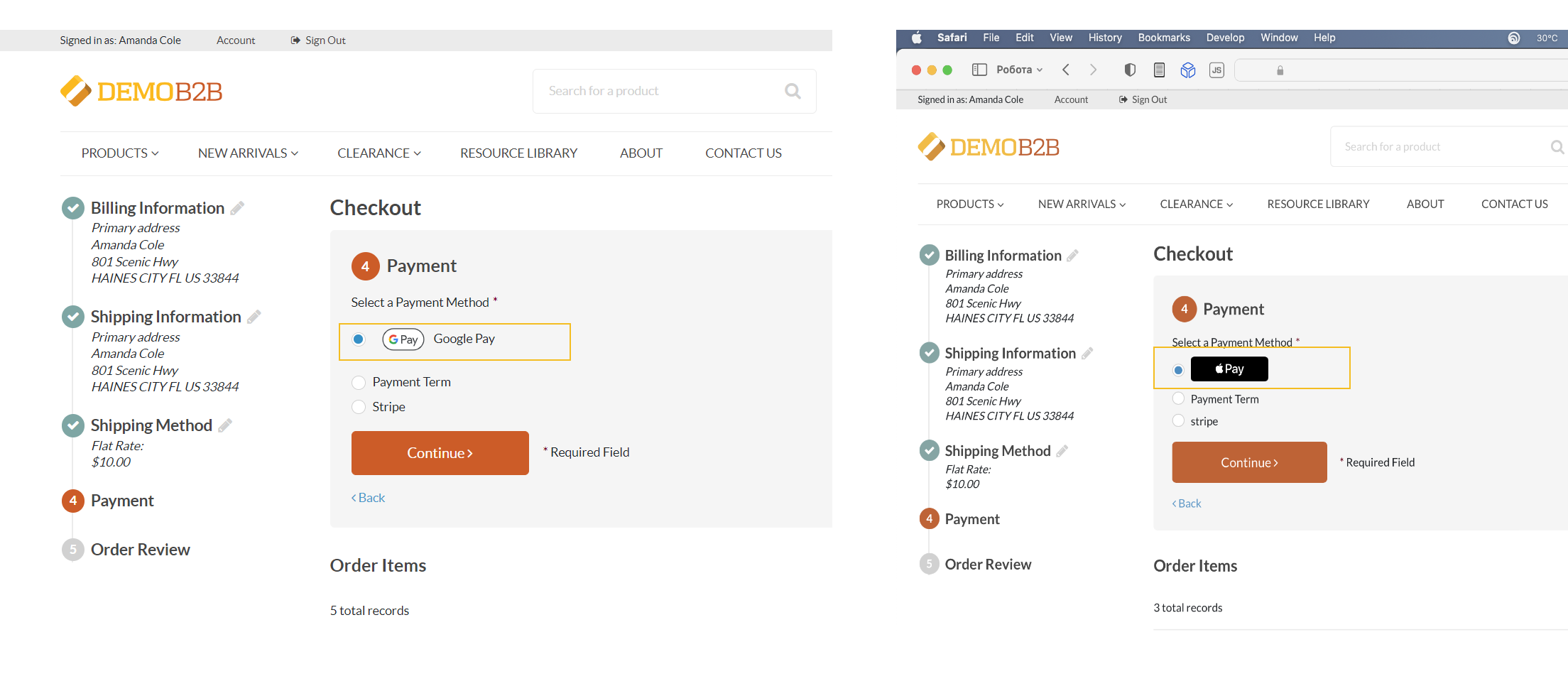The width and height of the screenshot is (1568, 686).
Task: Expand the Safari window's CLEARANCE menu
Action: point(1196,205)
